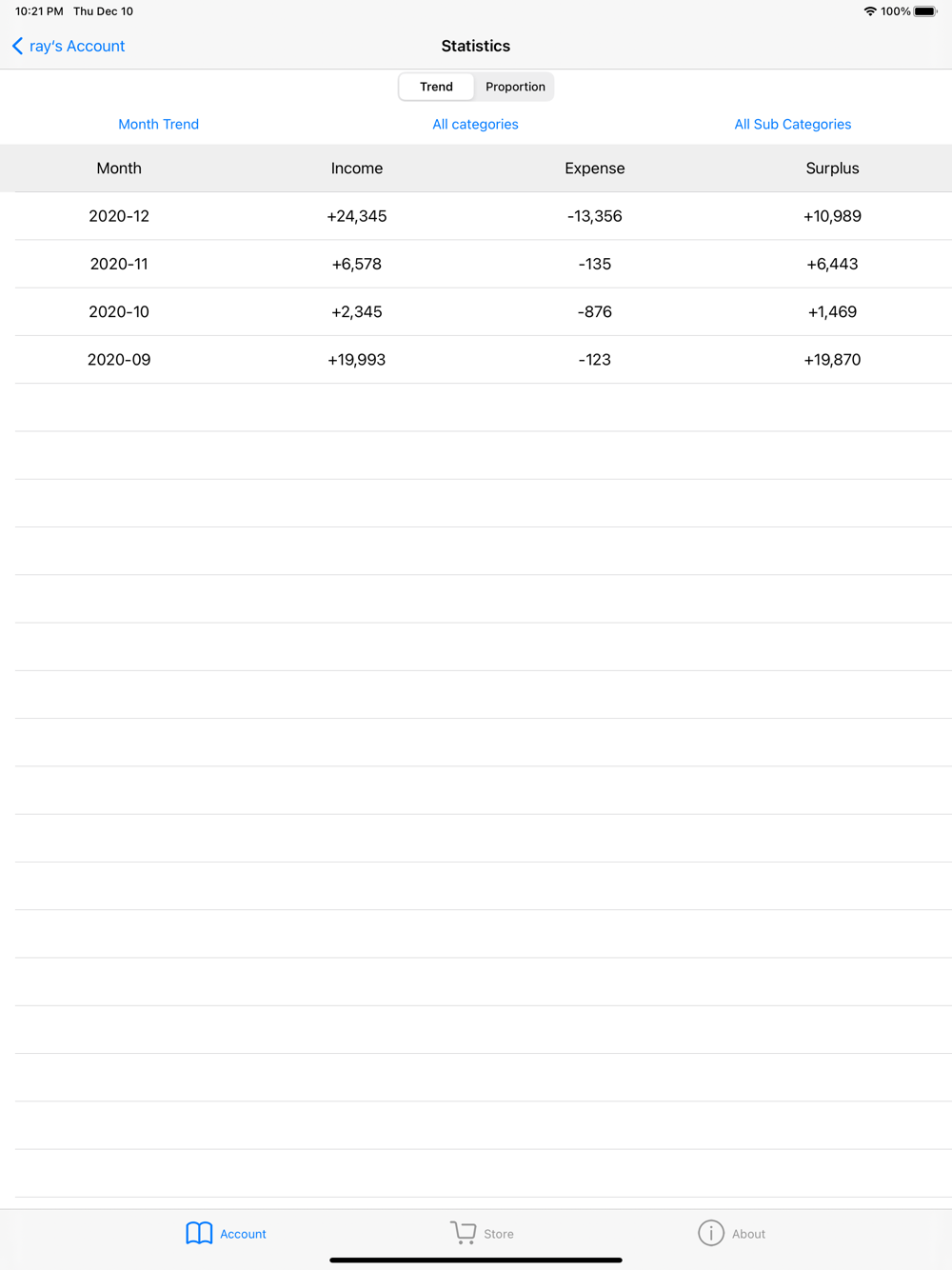Open the All categories filter
Viewport: 952px width, 1270px height.
pyautogui.click(x=475, y=124)
